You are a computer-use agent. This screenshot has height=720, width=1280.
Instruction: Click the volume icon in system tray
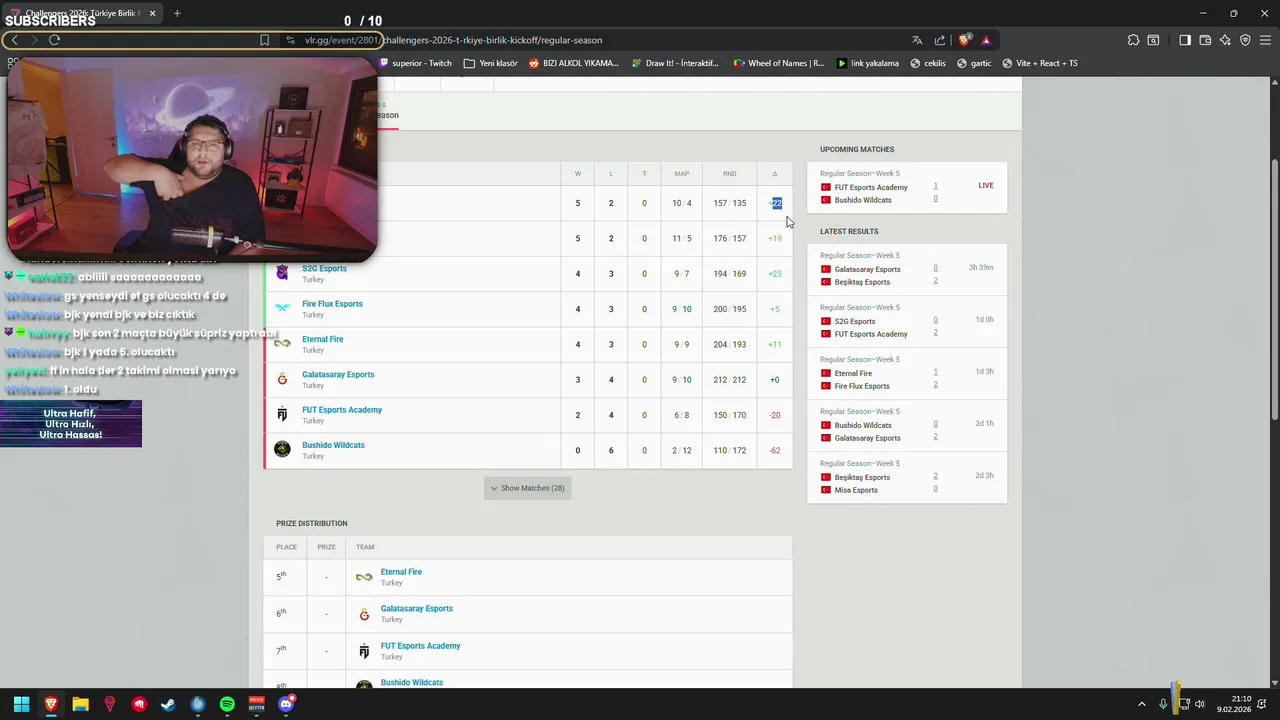1199,704
